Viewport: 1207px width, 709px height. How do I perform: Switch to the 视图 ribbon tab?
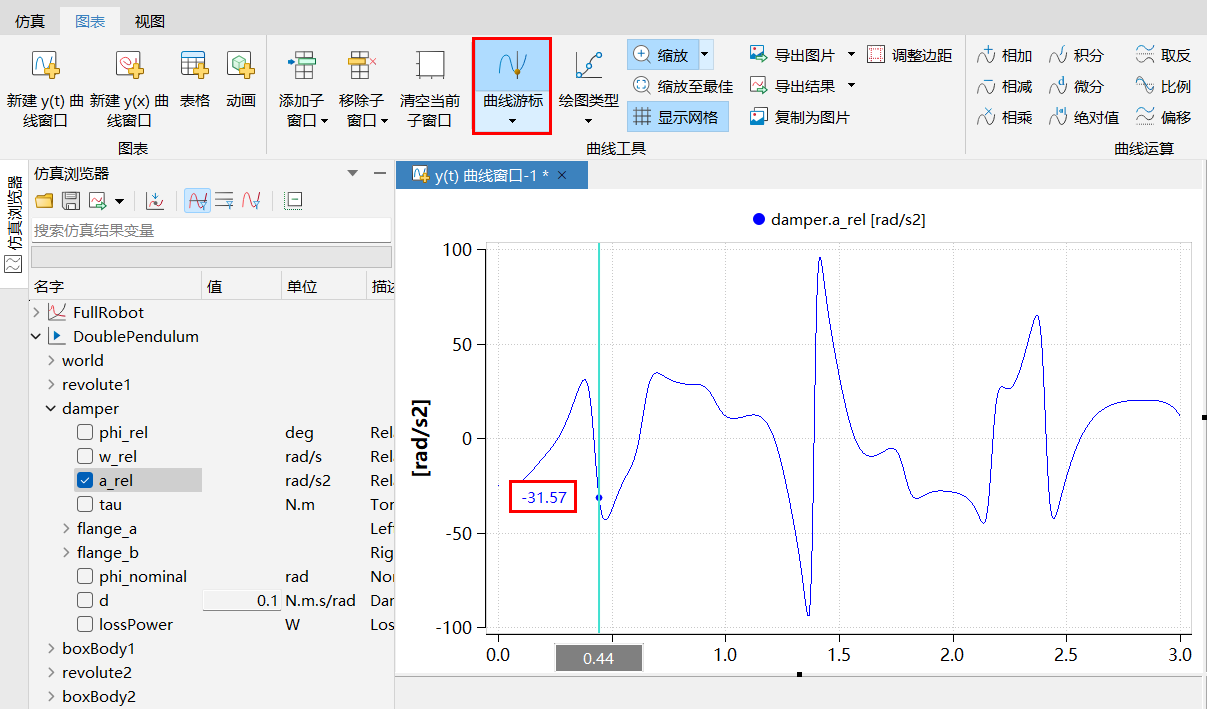(x=149, y=21)
